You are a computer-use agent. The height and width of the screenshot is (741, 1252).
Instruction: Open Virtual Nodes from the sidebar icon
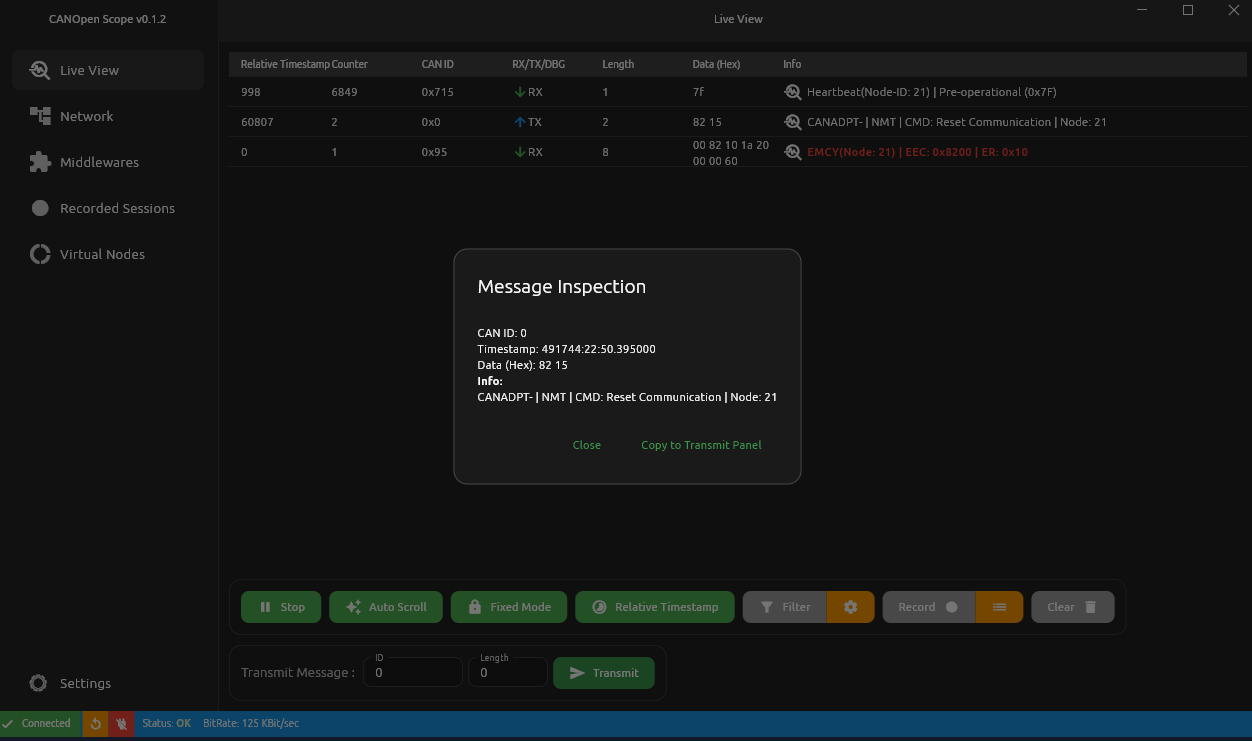click(x=40, y=254)
